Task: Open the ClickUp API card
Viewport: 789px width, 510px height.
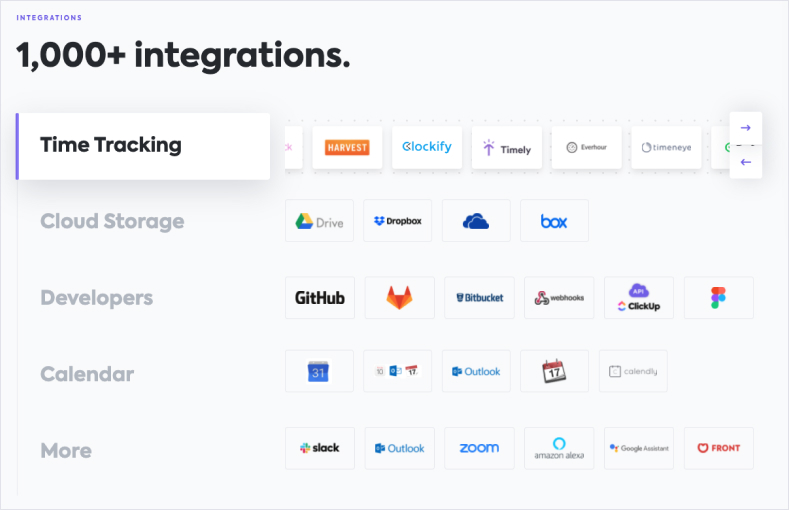Action: point(639,298)
